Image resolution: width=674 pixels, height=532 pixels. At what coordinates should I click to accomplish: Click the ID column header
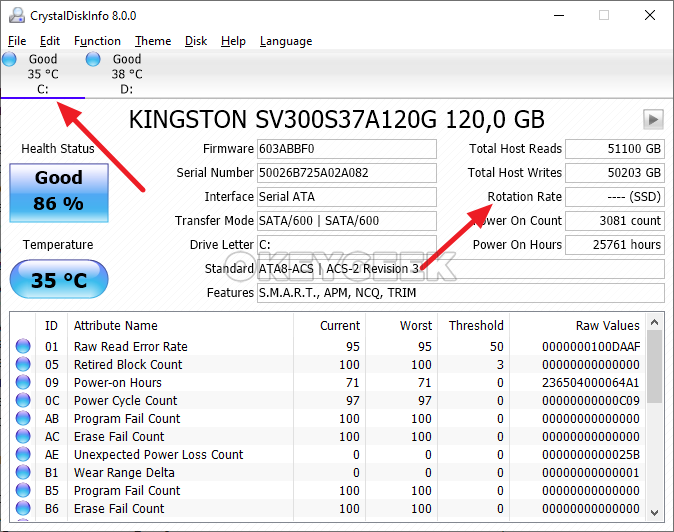click(51, 325)
